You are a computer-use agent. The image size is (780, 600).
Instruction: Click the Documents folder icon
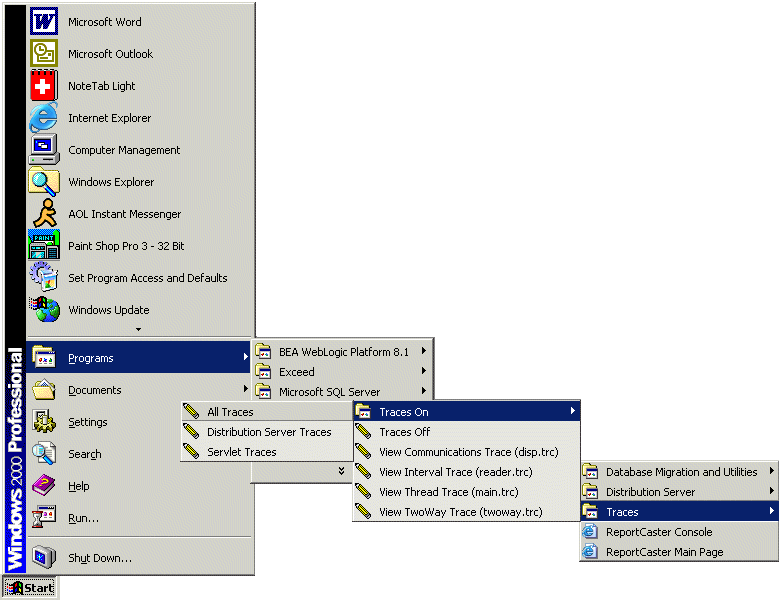pos(44,390)
